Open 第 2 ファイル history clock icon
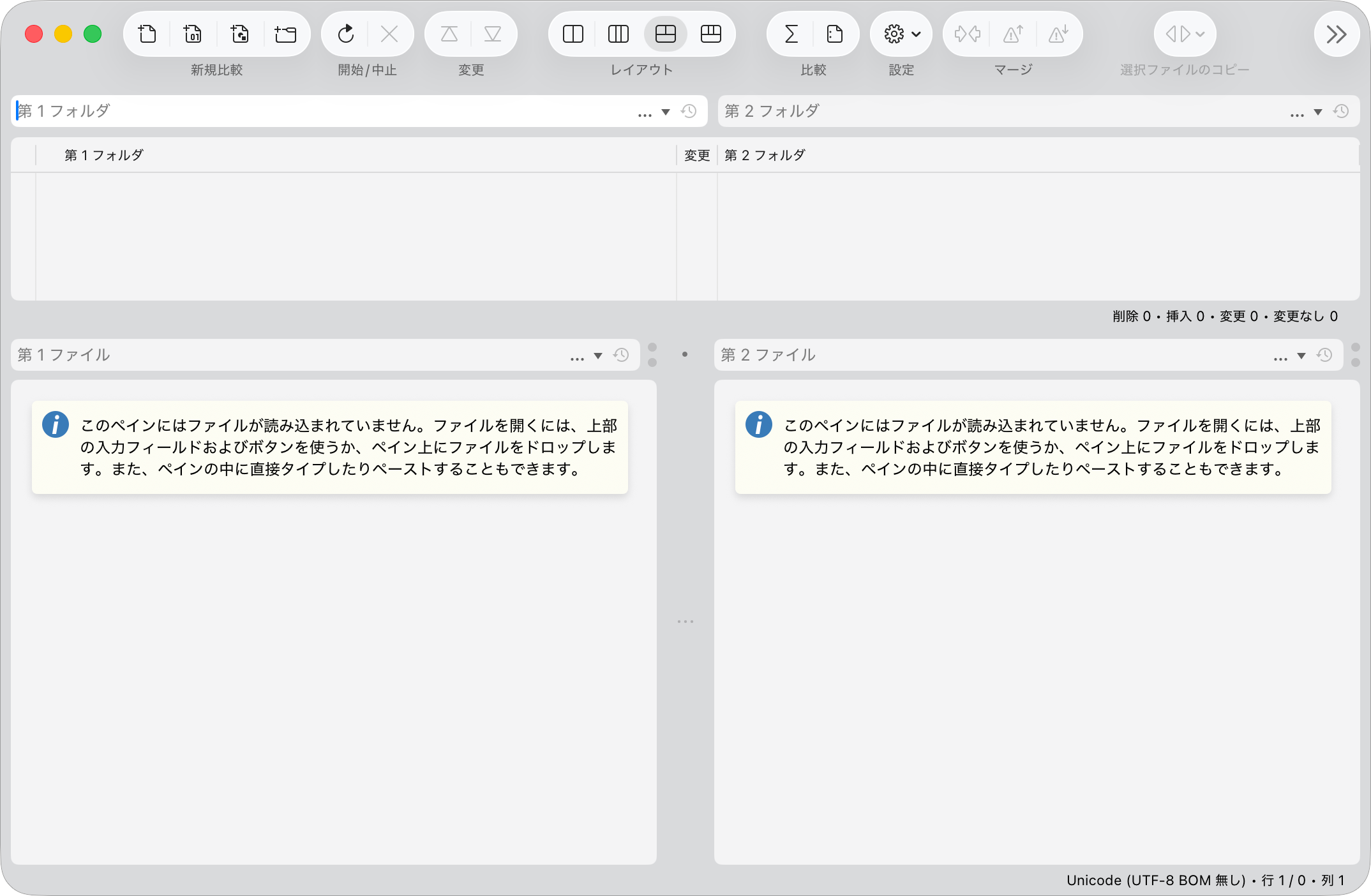Screen dimensions: 1371x896 pos(1324,355)
